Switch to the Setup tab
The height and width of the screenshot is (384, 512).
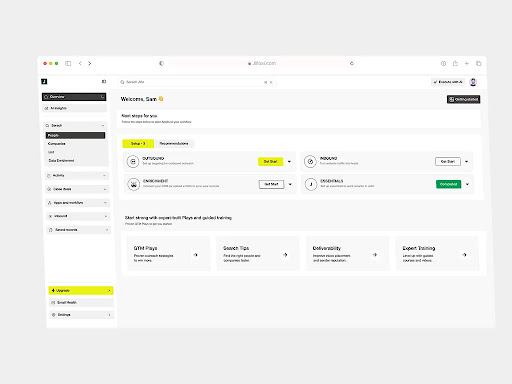[x=138, y=144]
